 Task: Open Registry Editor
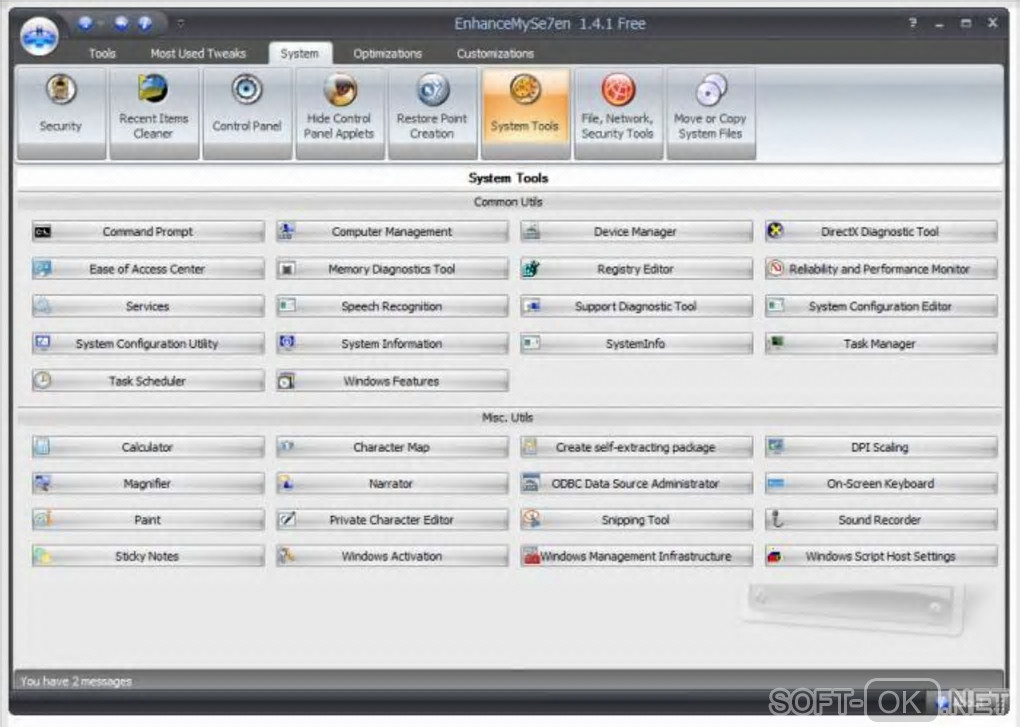(x=636, y=269)
